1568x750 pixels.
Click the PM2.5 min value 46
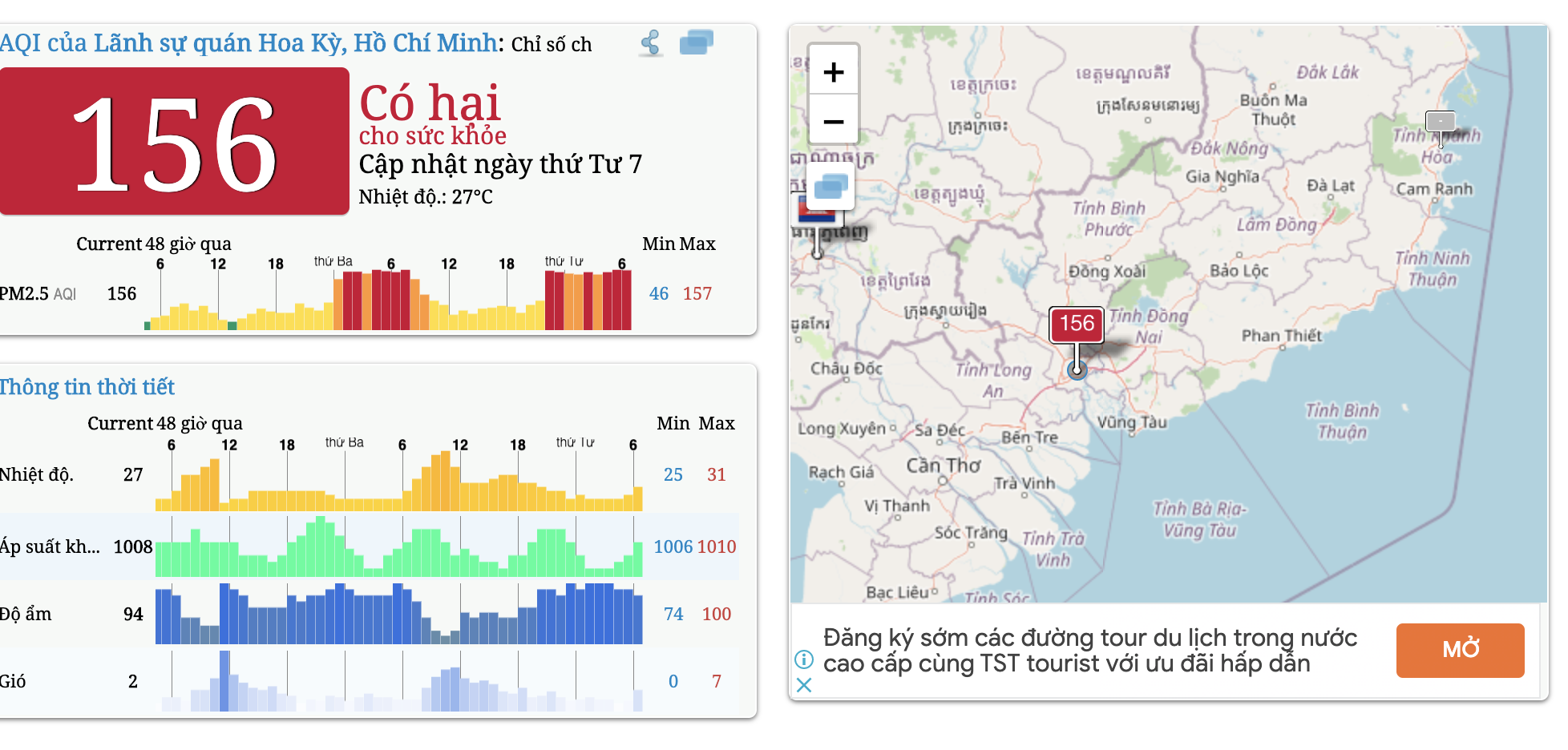pos(659,293)
